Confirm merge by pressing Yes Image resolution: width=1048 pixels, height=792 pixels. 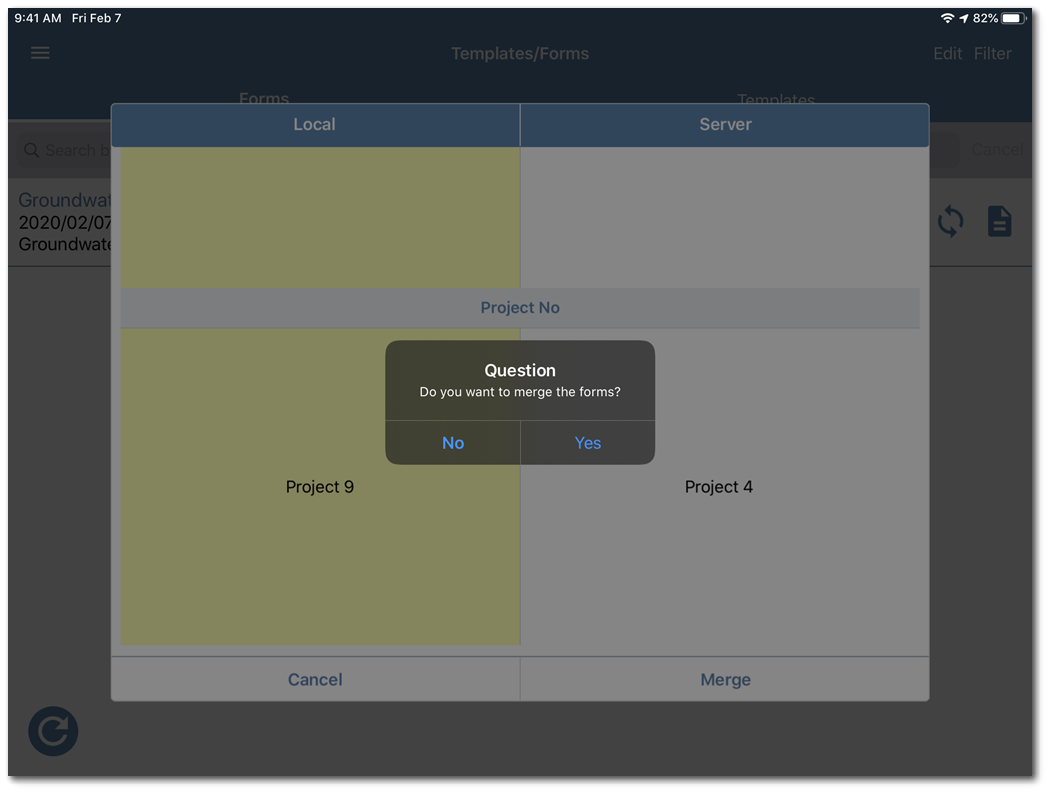pos(588,443)
